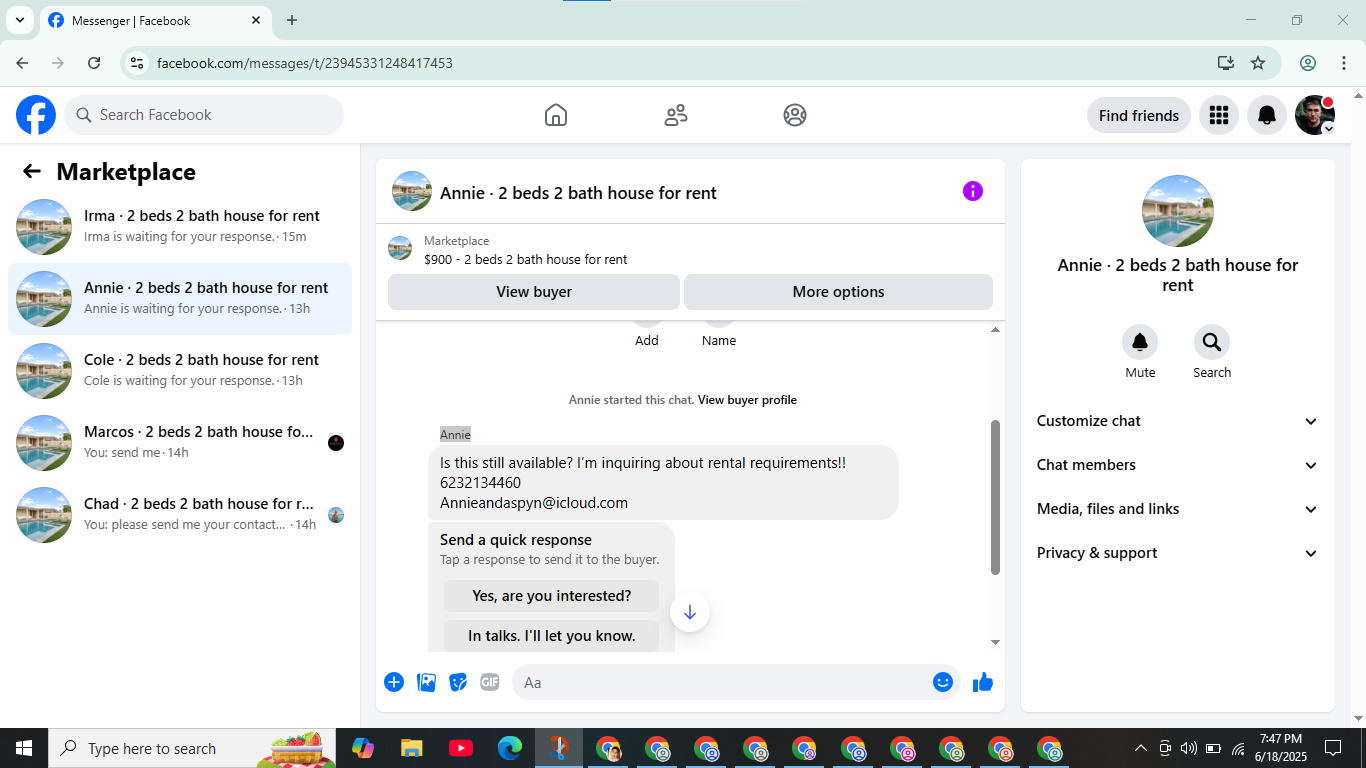This screenshot has width=1366, height=768.
Task: Click the More options button
Action: [x=838, y=292]
